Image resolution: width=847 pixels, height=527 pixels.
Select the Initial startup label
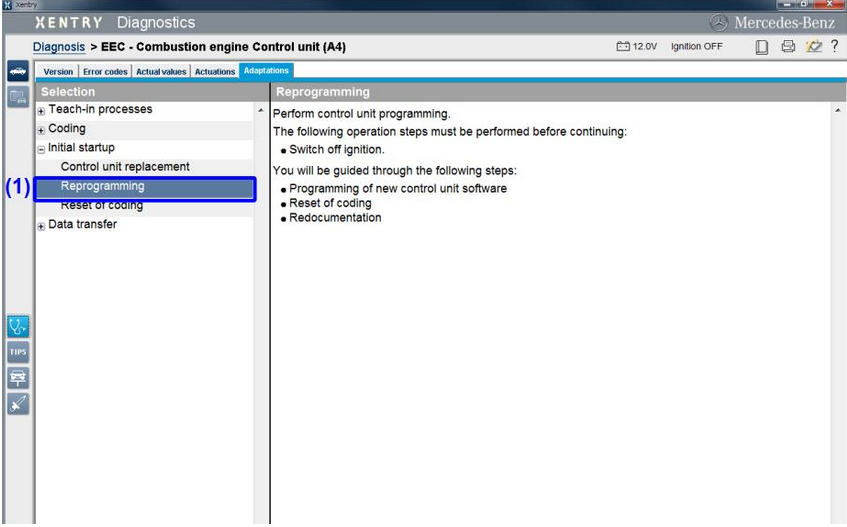(x=81, y=147)
